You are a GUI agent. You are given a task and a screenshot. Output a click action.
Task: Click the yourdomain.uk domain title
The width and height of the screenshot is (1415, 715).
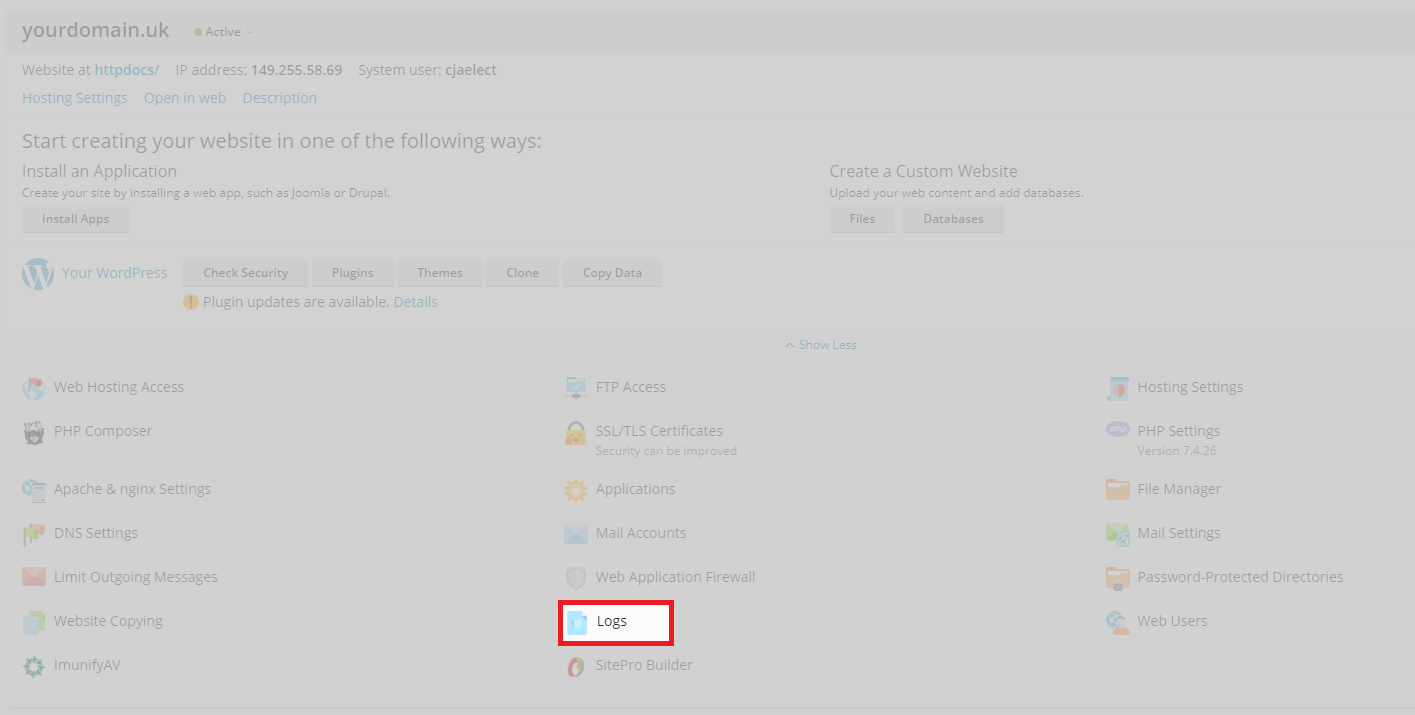(x=96, y=31)
